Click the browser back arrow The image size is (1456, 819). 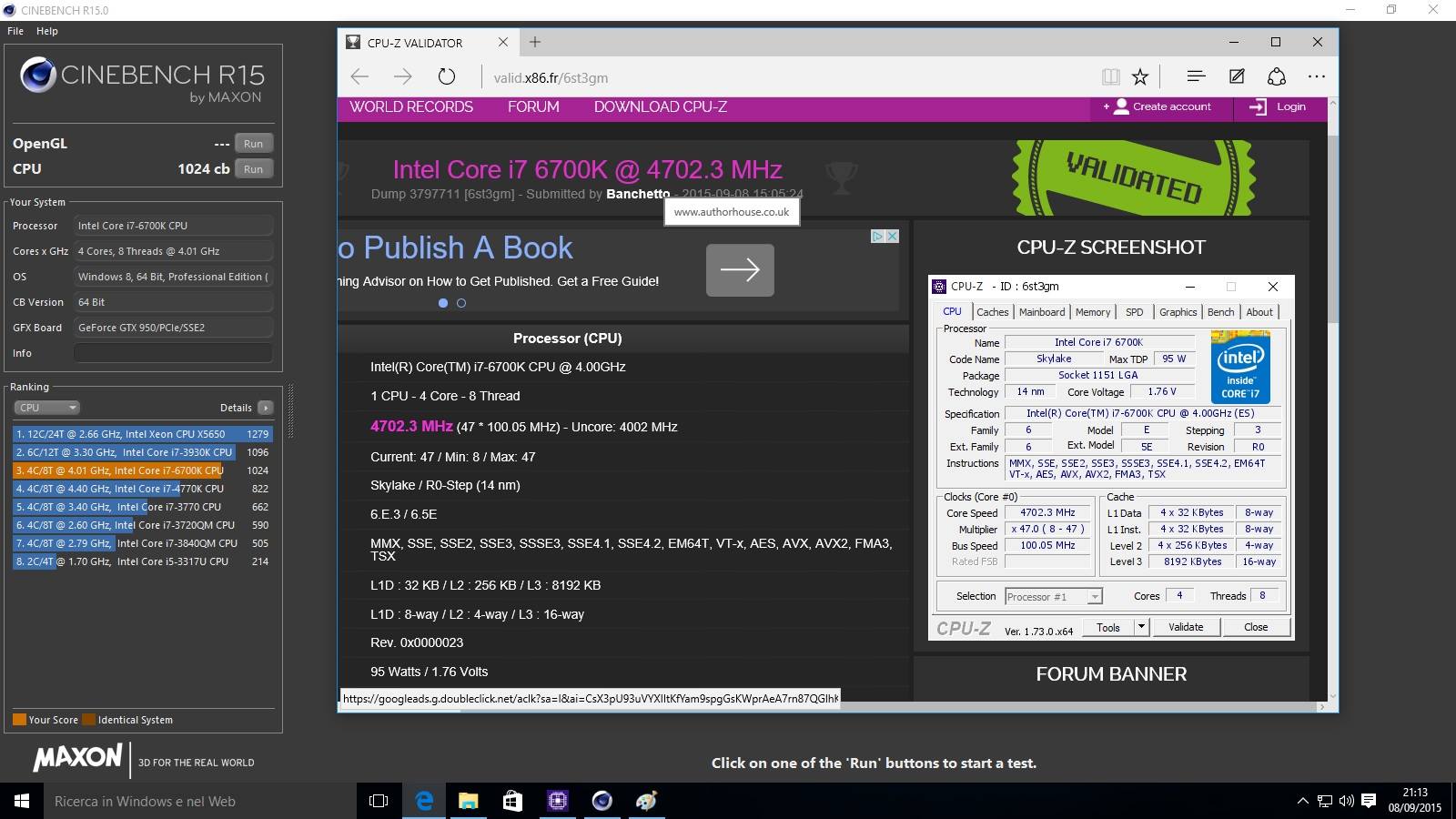[359, 77]
